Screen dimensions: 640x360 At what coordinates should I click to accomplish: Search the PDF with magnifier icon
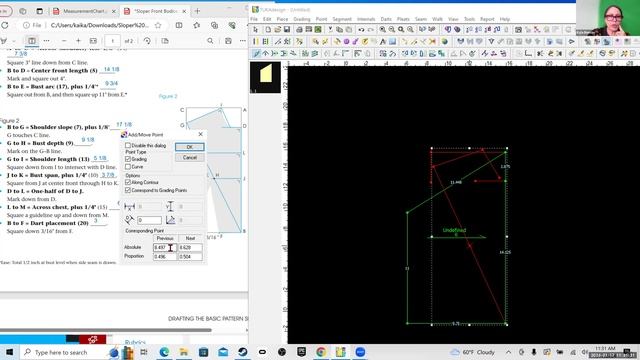pyautogui.click(x=210, y=41)
